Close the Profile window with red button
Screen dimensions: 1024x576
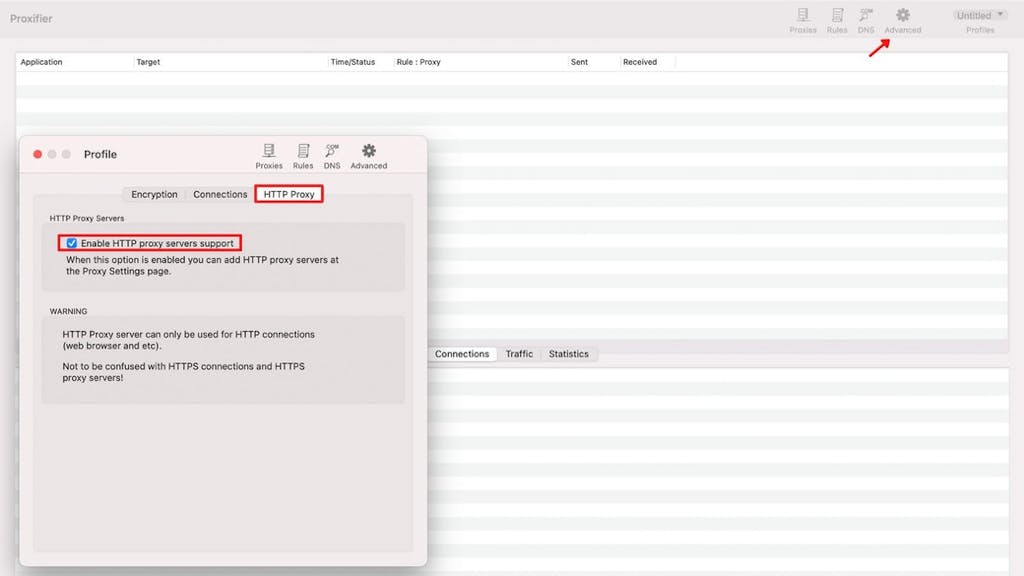click(x=38, y=155)
